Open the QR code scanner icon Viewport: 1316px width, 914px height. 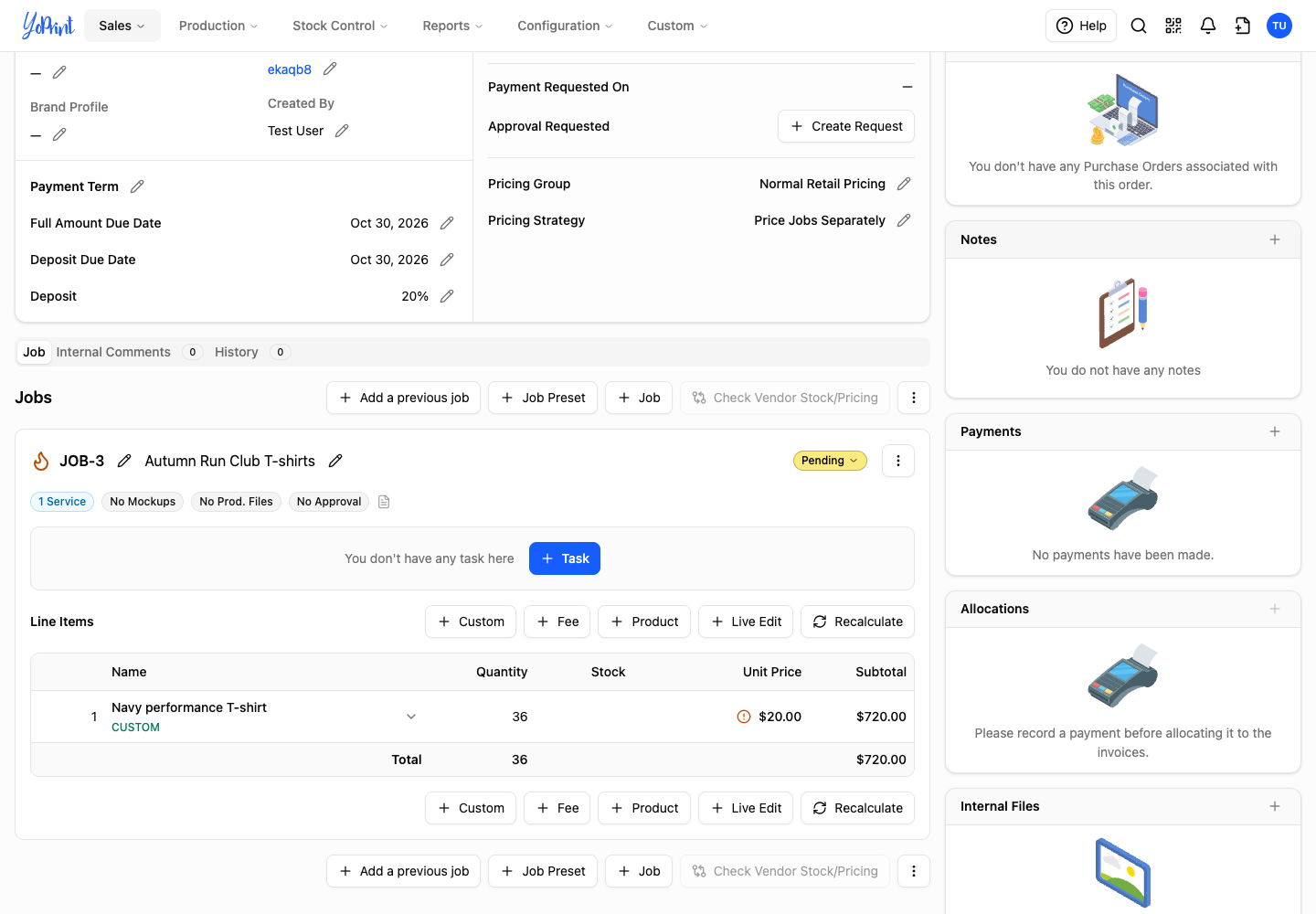click(x=1173, y=26)
